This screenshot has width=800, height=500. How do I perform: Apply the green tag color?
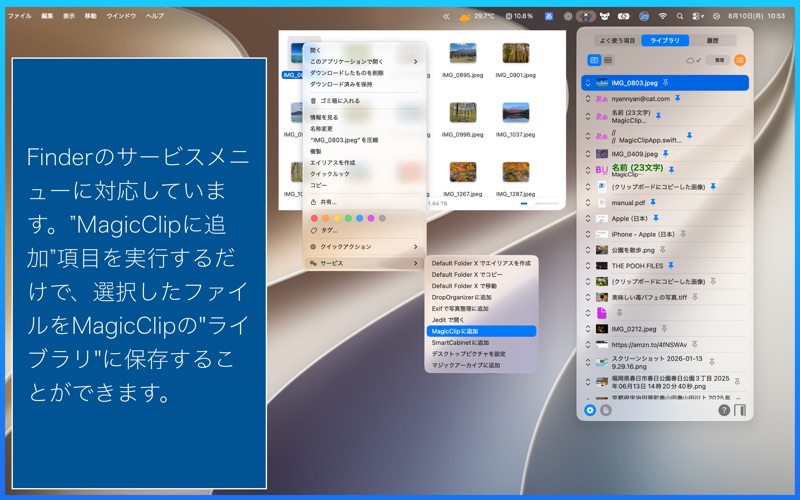point(348,218)
